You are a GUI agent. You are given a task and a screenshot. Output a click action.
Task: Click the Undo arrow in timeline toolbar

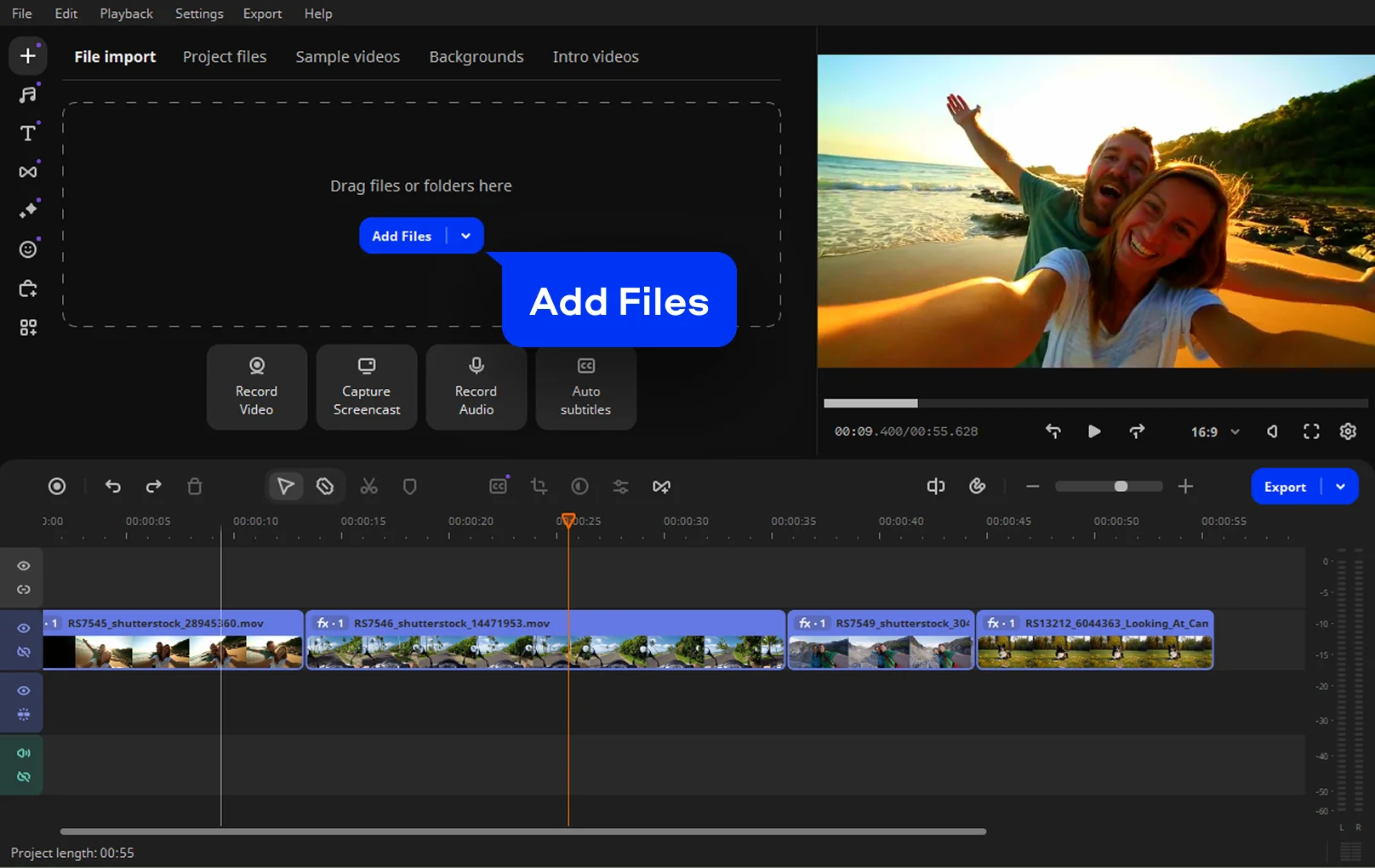coord(113,487)
